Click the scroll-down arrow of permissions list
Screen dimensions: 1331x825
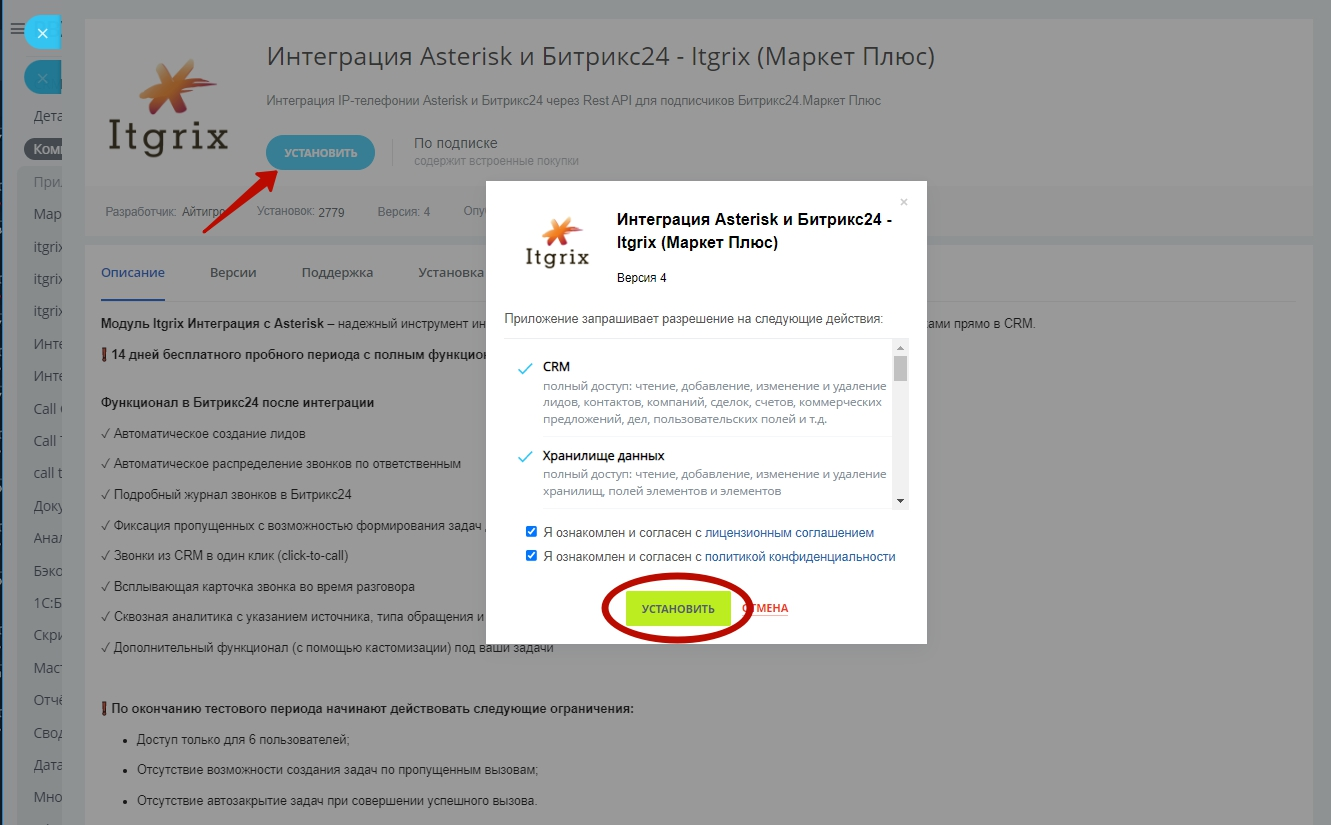(x=900, y=500)
